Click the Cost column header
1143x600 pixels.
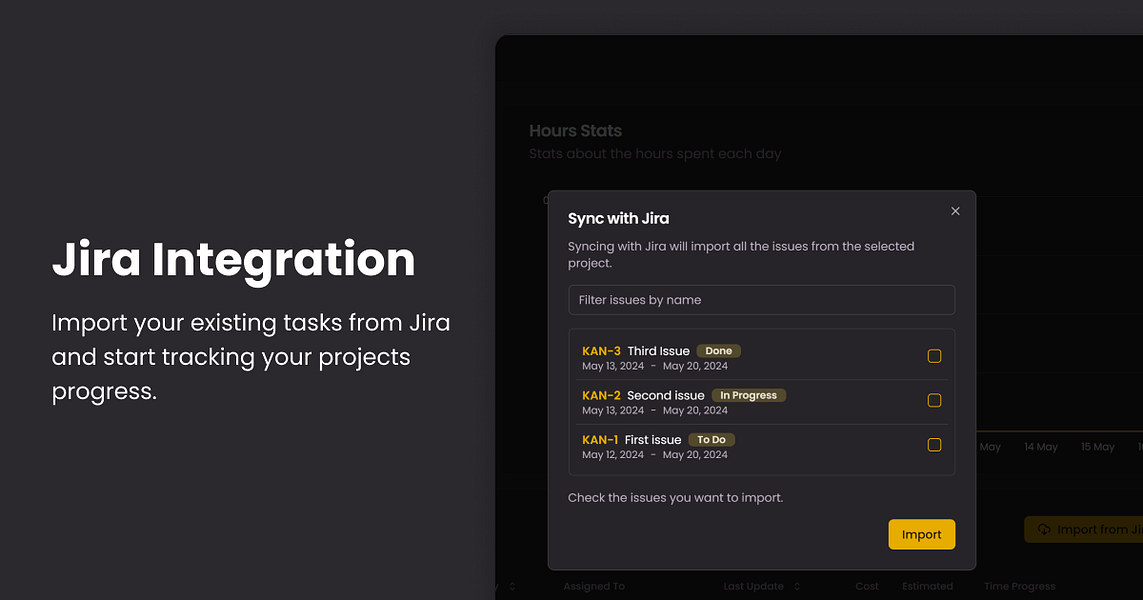tap(867, 586)
